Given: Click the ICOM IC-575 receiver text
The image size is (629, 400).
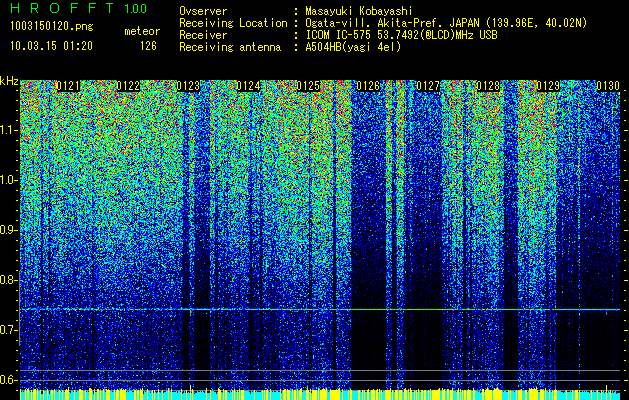Looking at the screenshot, I should click(x=401, y=35).
